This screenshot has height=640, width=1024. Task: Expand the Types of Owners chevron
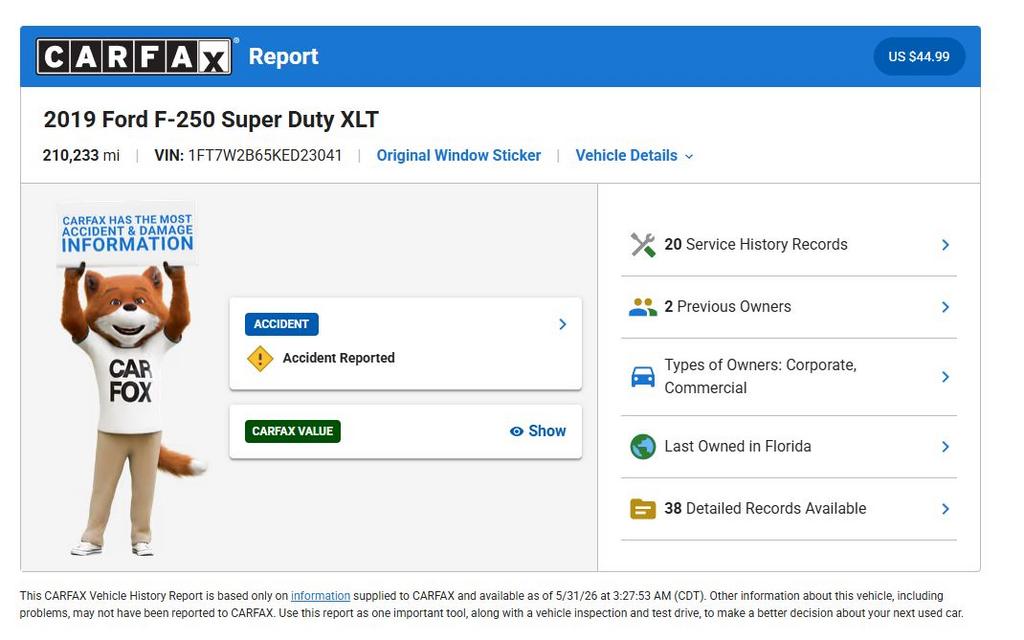pyautogui.click(x=945, y=377)
